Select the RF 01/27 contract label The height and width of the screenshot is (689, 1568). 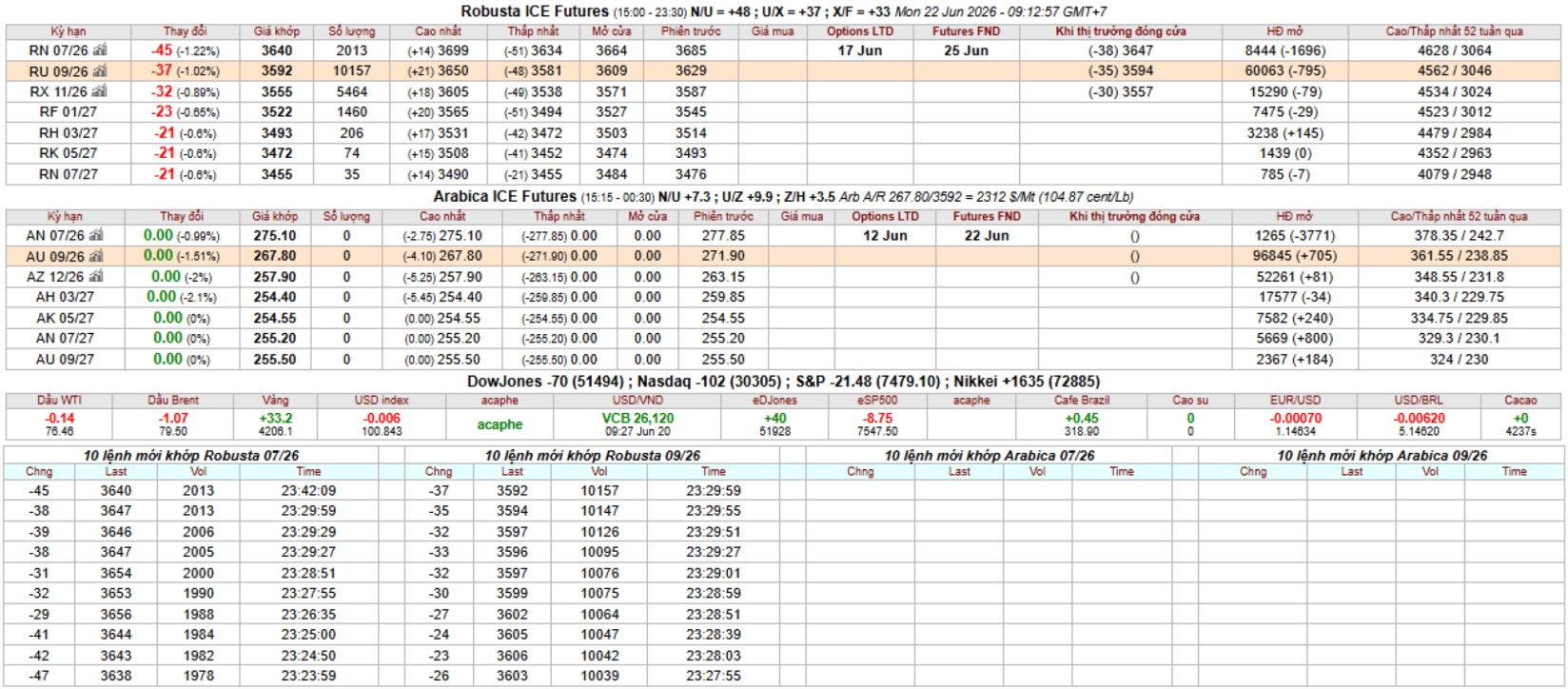click(68, 112)
